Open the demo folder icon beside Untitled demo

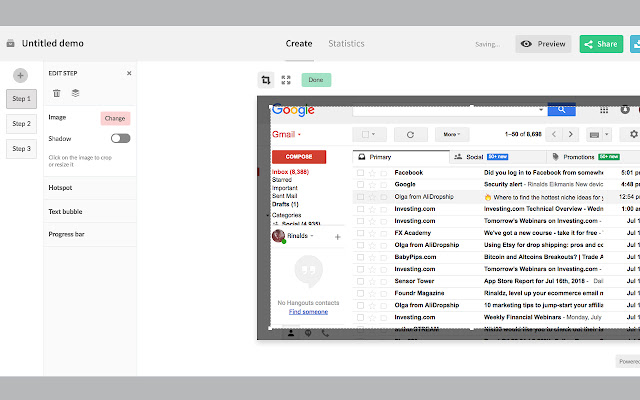coord(11,43)
